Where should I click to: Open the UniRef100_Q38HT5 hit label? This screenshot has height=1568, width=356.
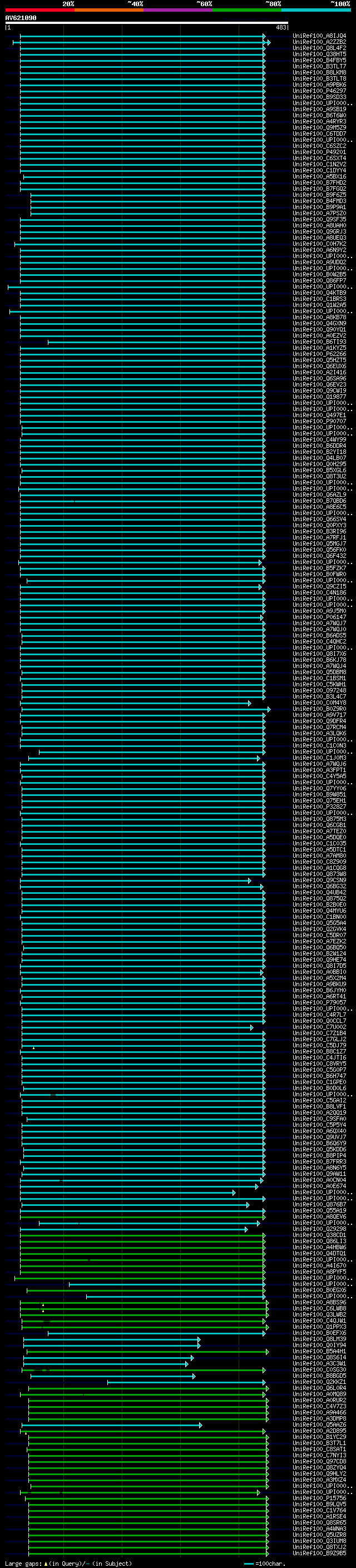319,54
